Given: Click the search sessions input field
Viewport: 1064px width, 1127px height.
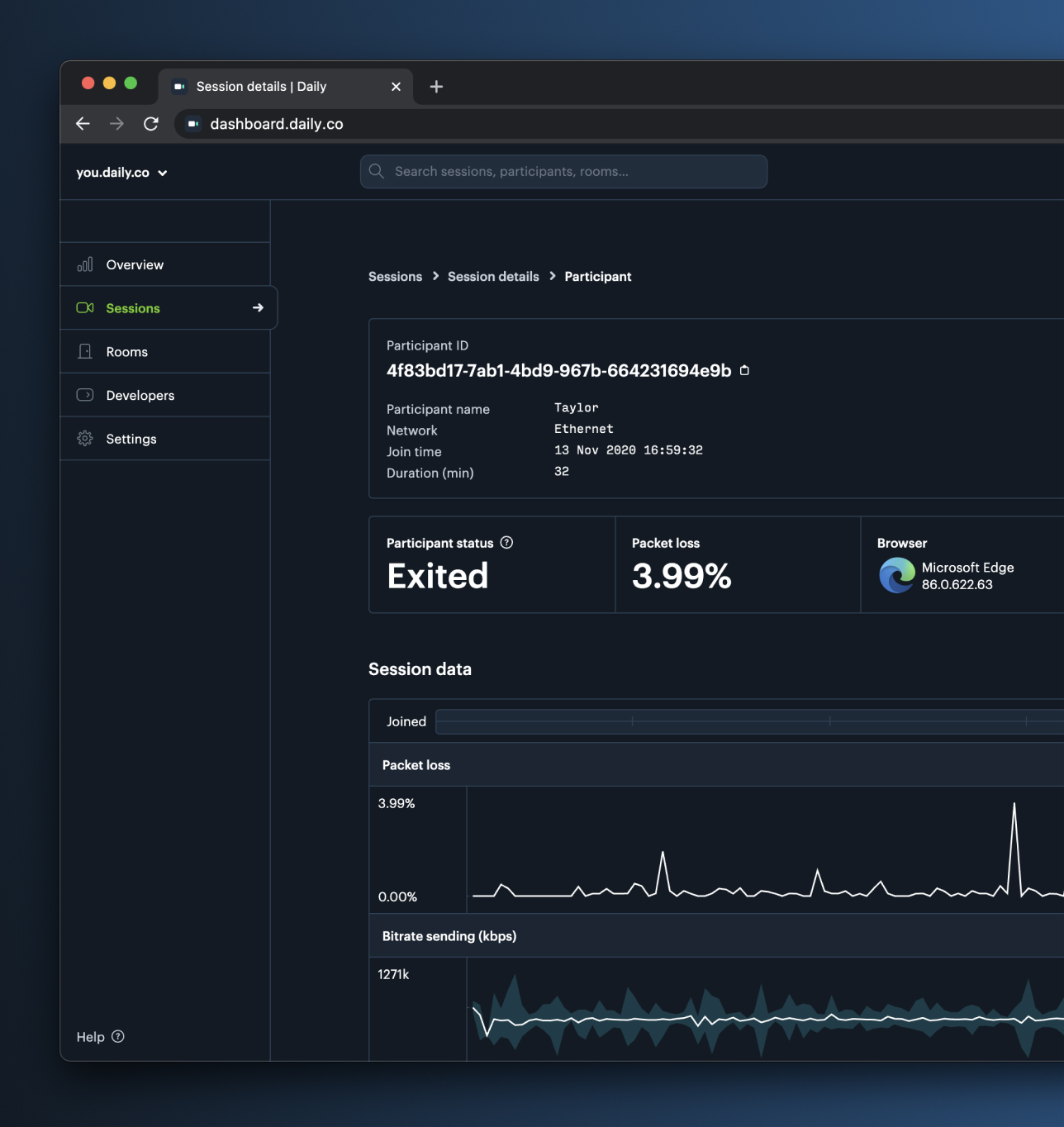Looking at the screenshot, I should 563,172.
